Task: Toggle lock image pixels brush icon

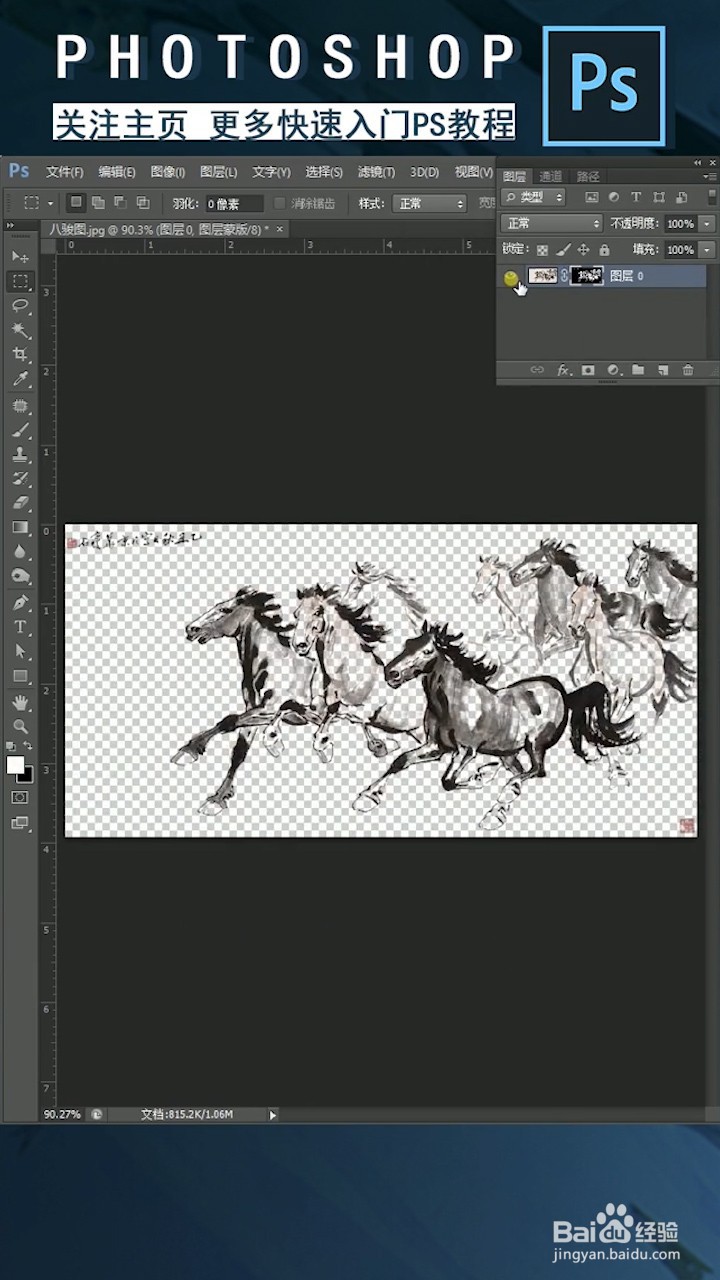Action: 563,250
